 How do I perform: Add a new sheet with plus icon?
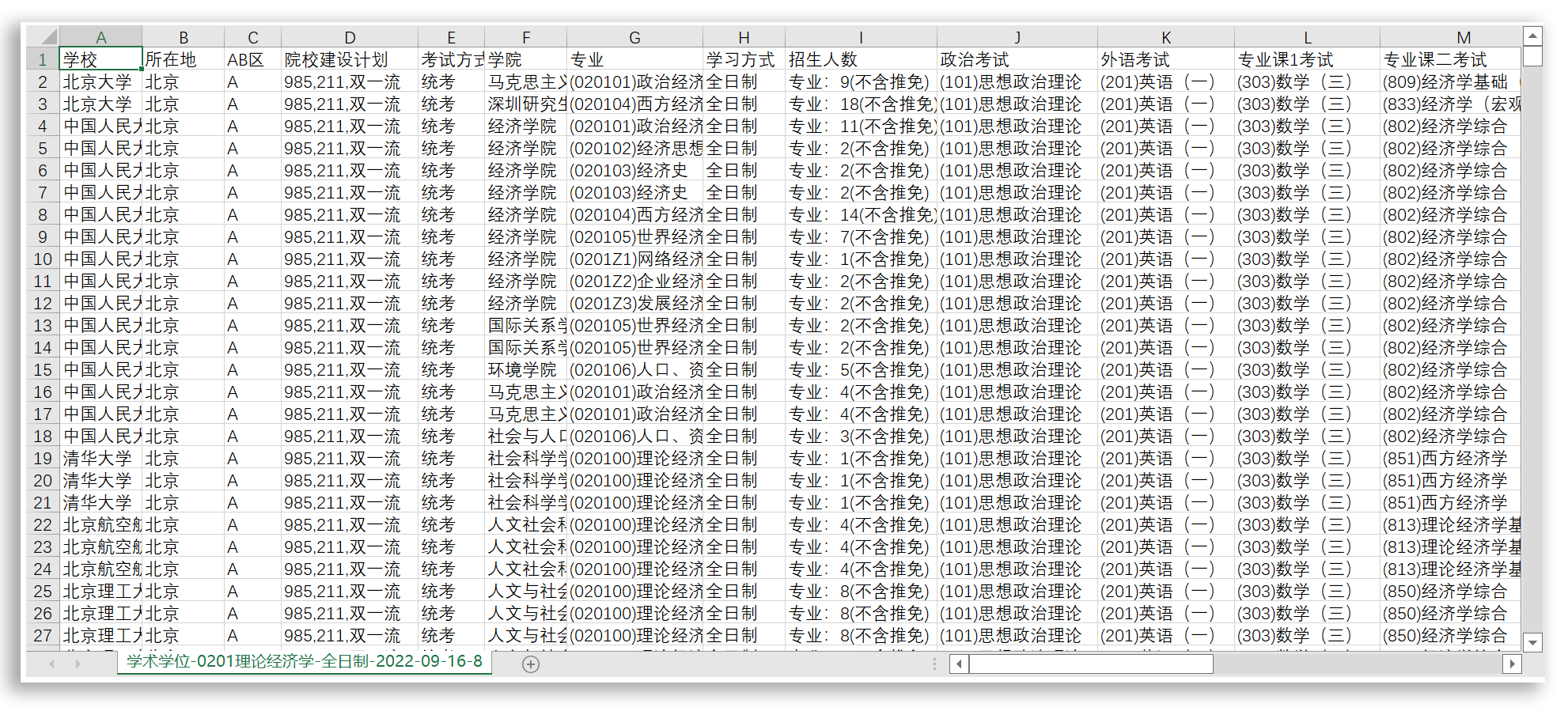[531, 664]
